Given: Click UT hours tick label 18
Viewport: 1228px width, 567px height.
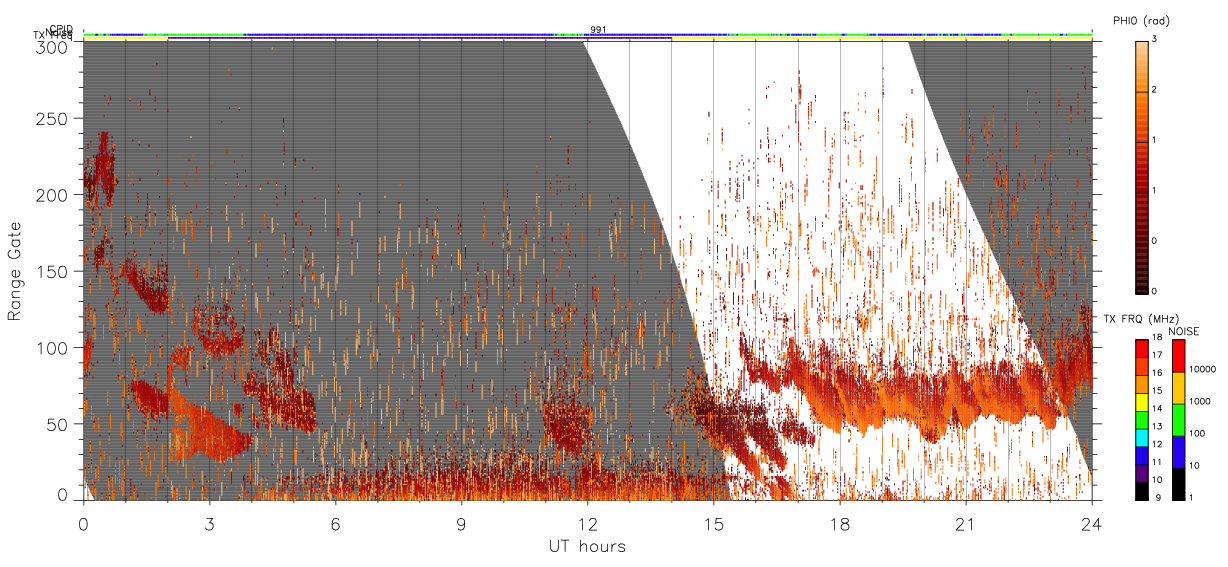Looking at the screenshot, I should [839, 523].
